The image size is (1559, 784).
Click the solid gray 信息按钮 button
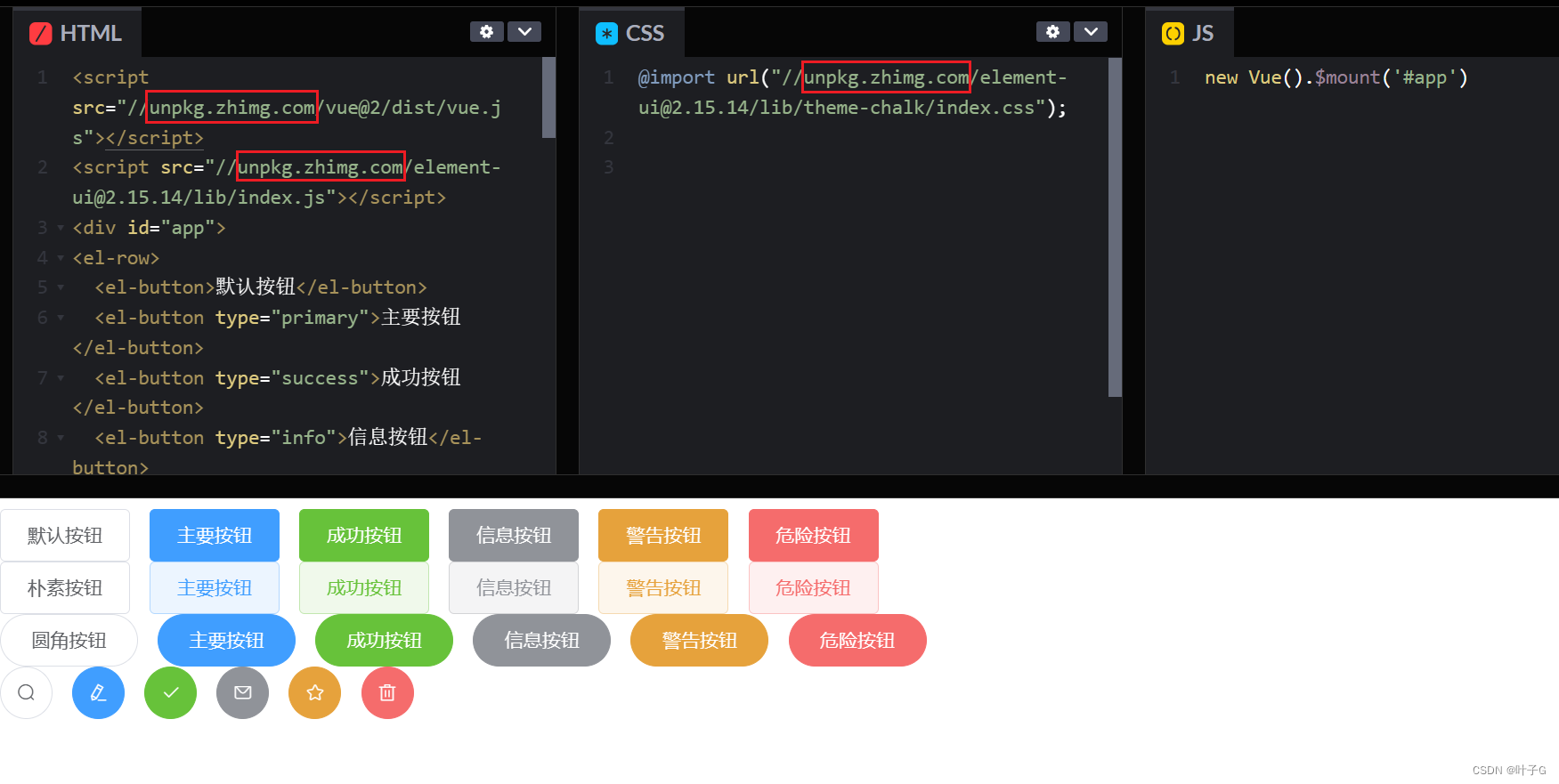tap(514, 535)
